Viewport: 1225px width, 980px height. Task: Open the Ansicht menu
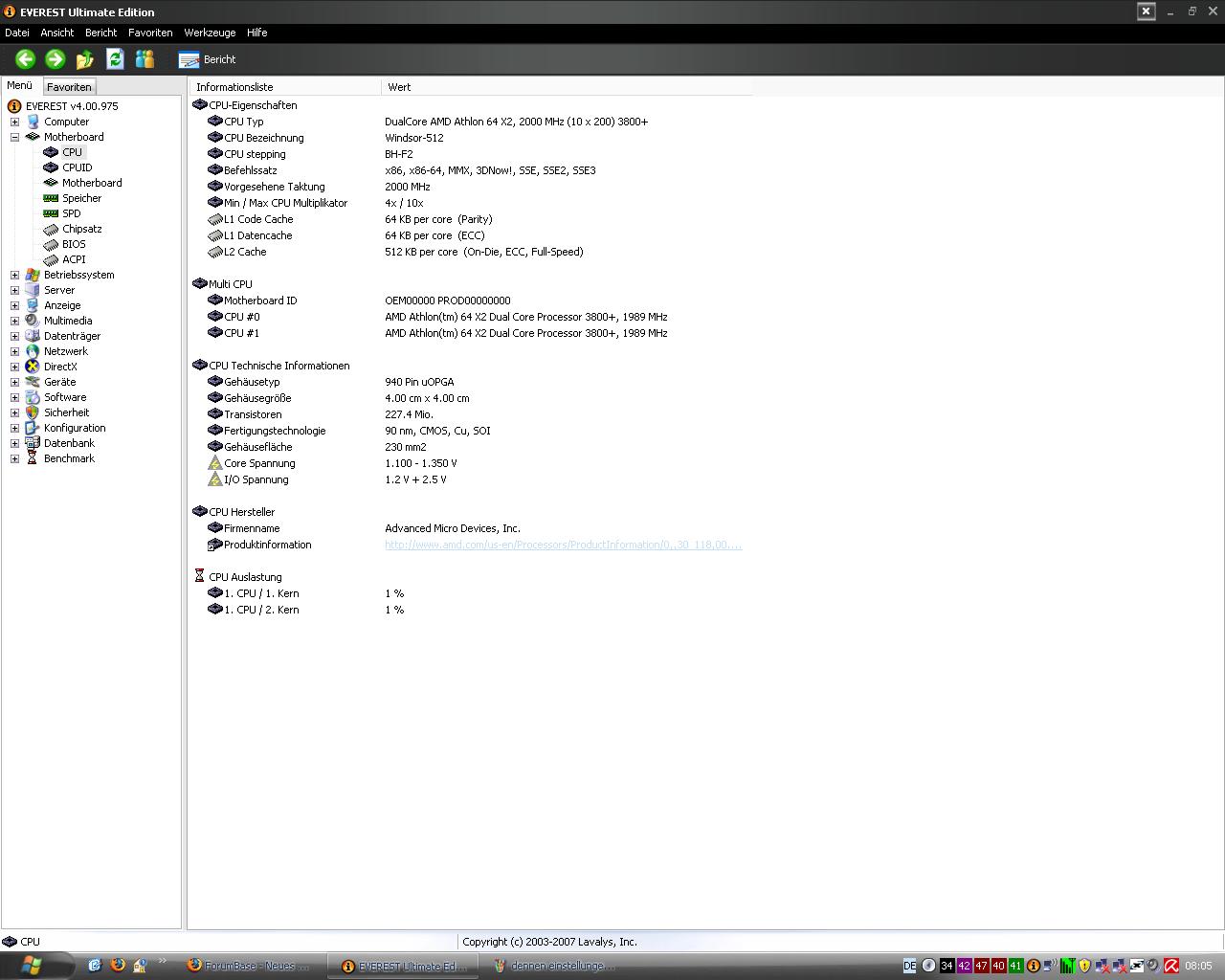pos(57,33)
